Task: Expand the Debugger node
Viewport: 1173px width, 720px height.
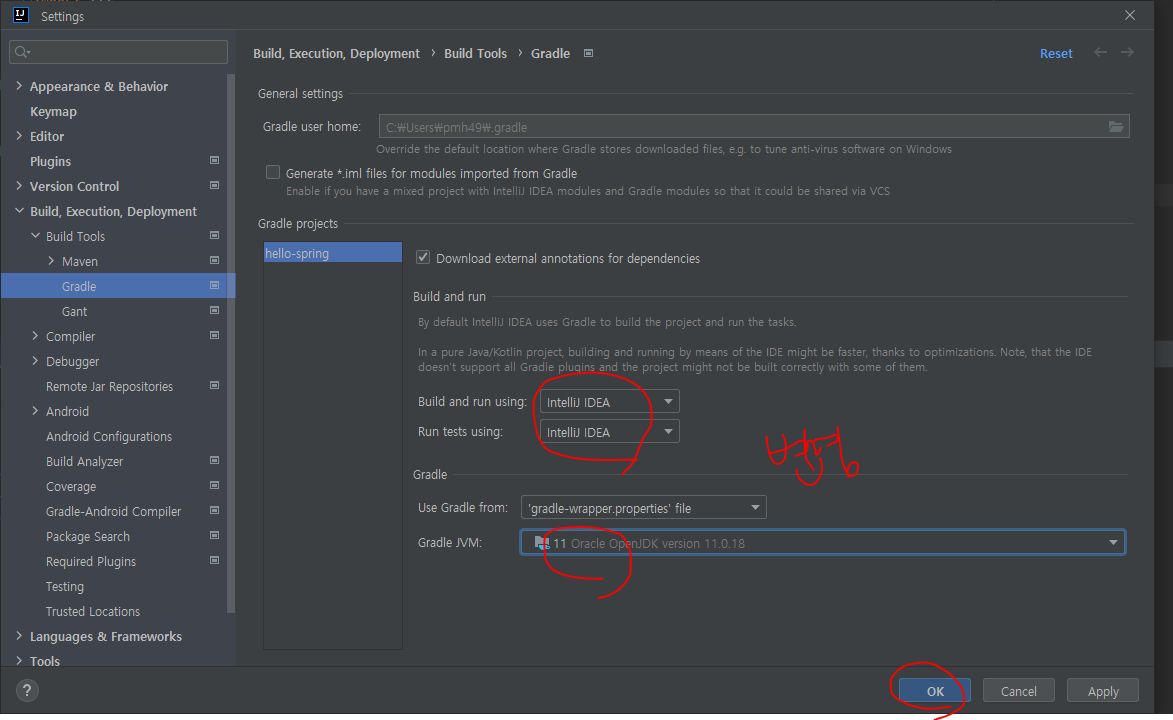Action: point(35,361)
